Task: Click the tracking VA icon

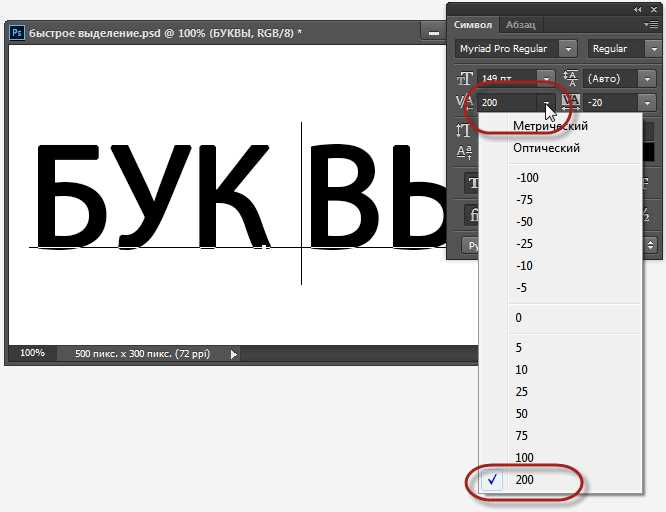Action: point(570,102)
